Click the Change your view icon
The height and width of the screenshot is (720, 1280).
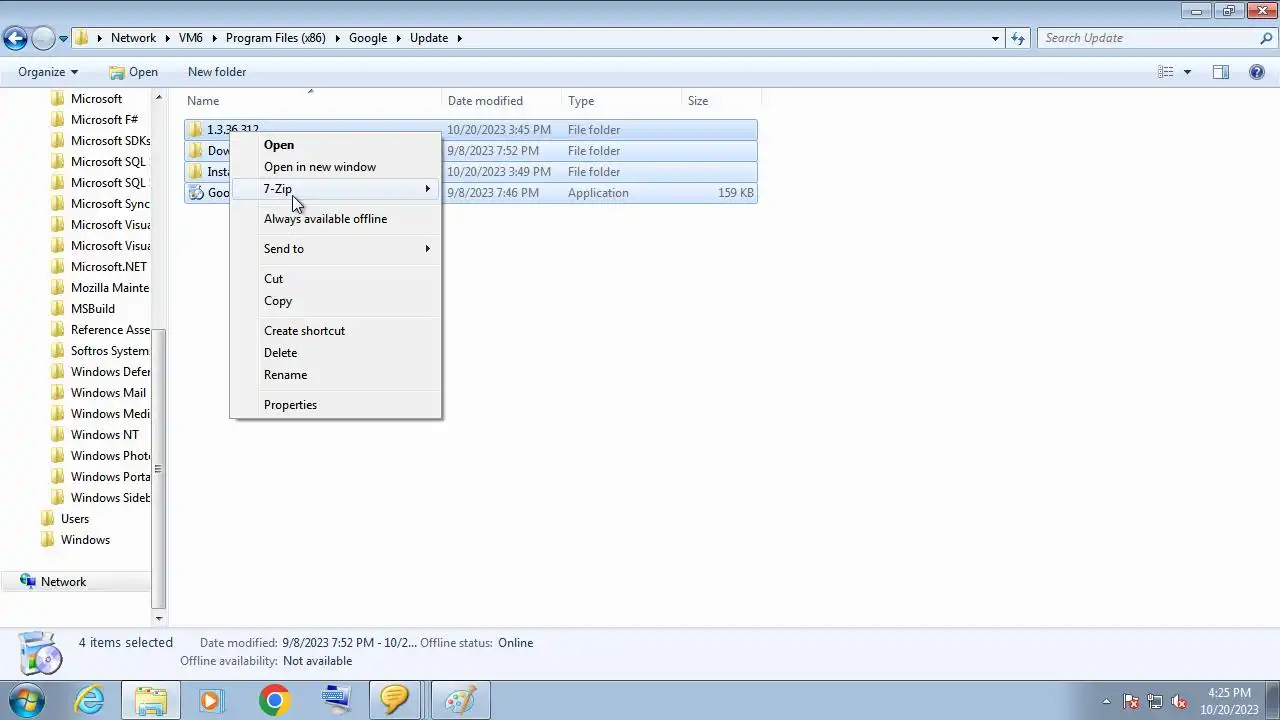1166,72
